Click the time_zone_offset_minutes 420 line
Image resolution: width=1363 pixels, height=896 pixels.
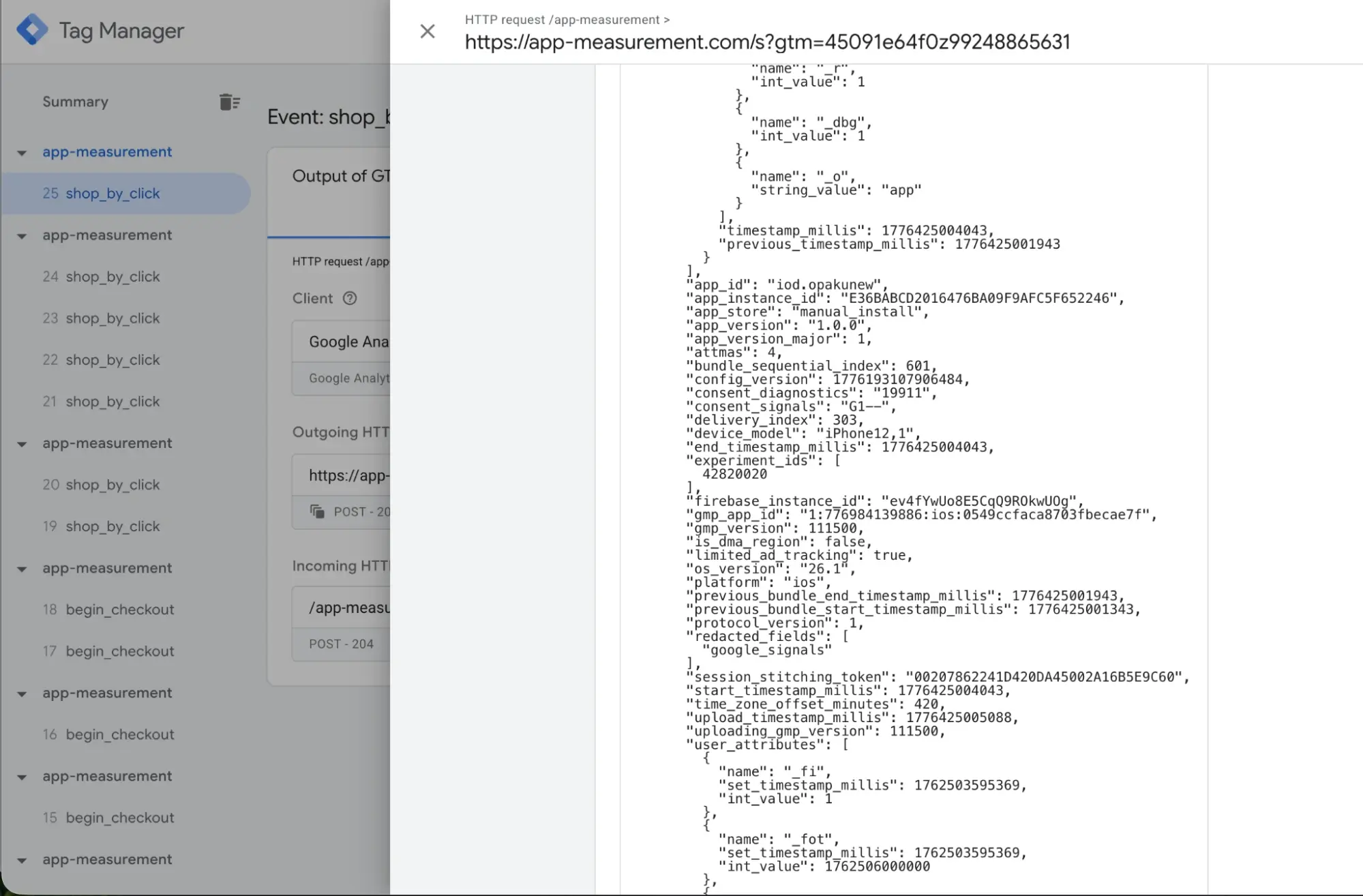point(815,704)
